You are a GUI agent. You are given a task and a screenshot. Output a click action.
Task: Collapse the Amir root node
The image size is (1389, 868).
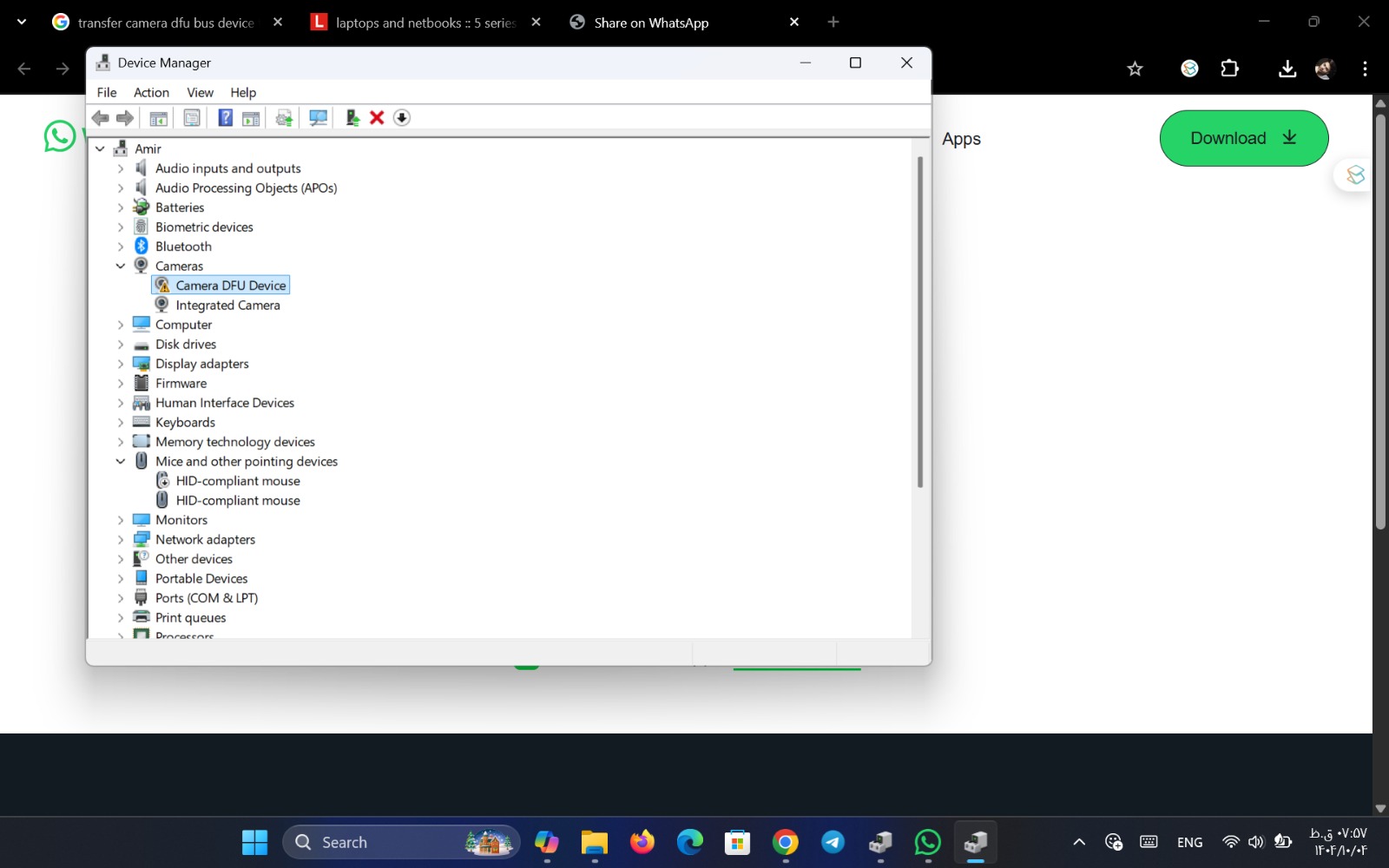click(99, 148)
